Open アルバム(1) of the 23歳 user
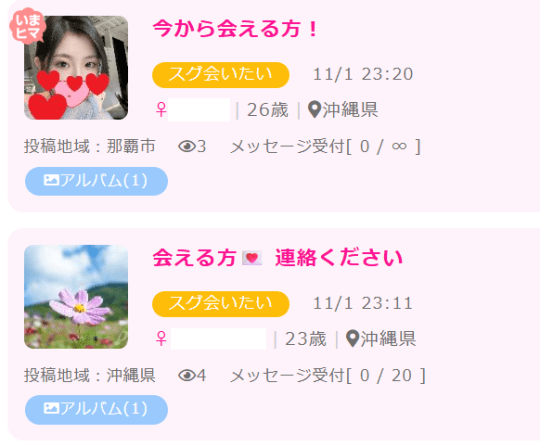 click(96, 410)
